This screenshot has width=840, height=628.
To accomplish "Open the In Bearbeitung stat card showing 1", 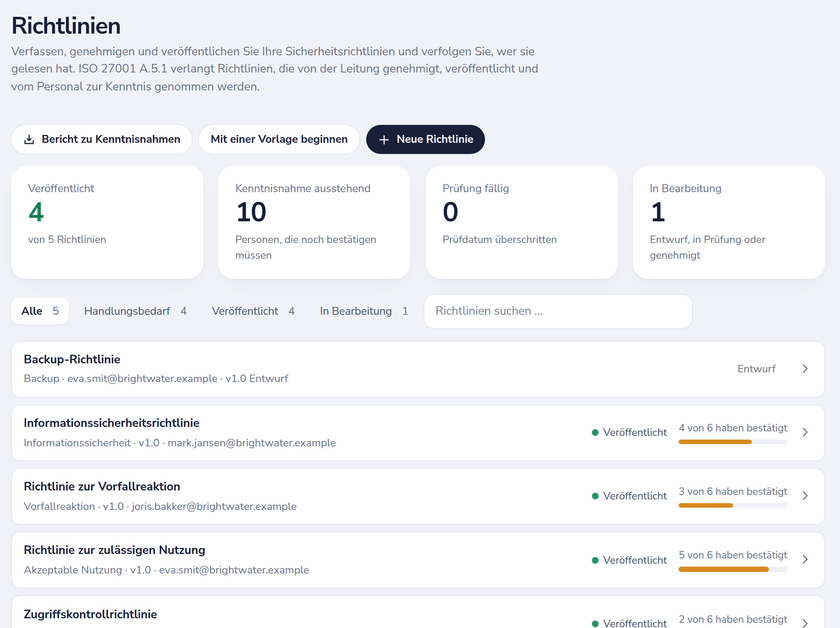I will pyautogui.click(x=729, y=222).
